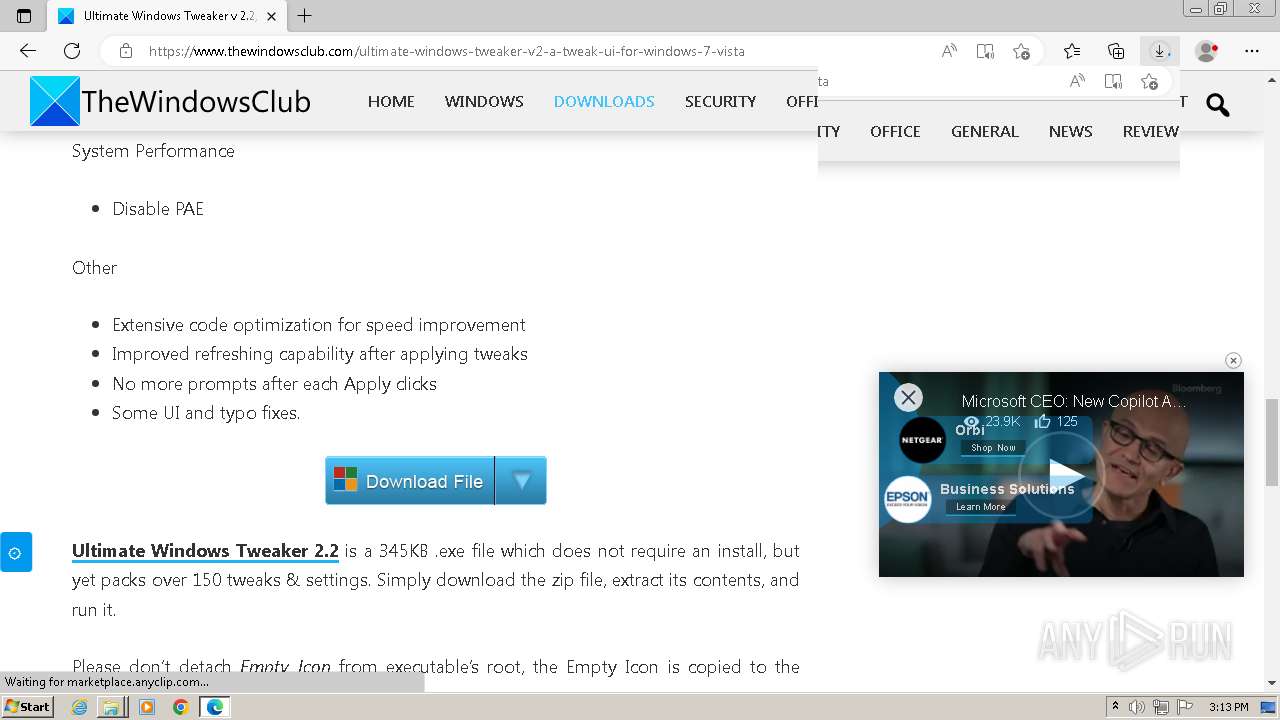The width and height of the screenshot is (1280, 720).
Task: Open the GENERAL menu item
Action: click(x=985, y=131)
